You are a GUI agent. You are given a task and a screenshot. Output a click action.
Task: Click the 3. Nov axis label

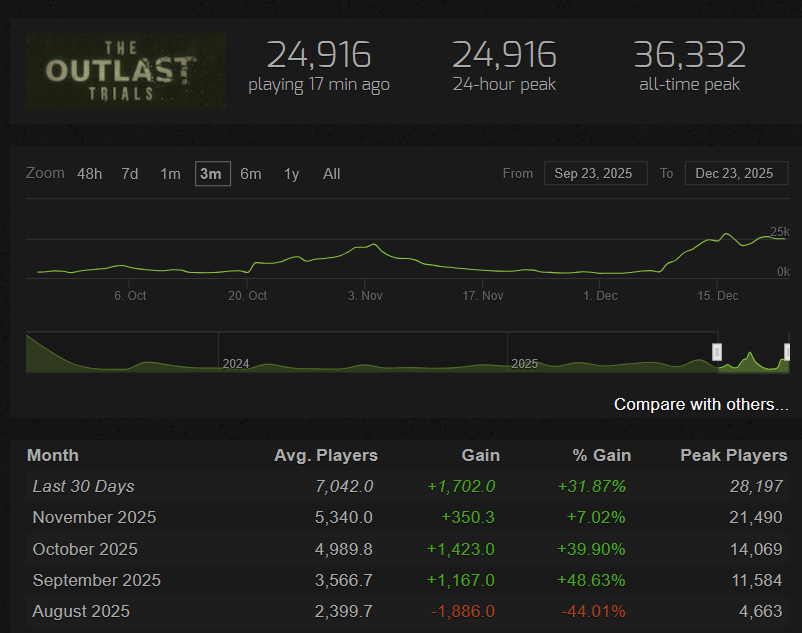coord(365,296)
